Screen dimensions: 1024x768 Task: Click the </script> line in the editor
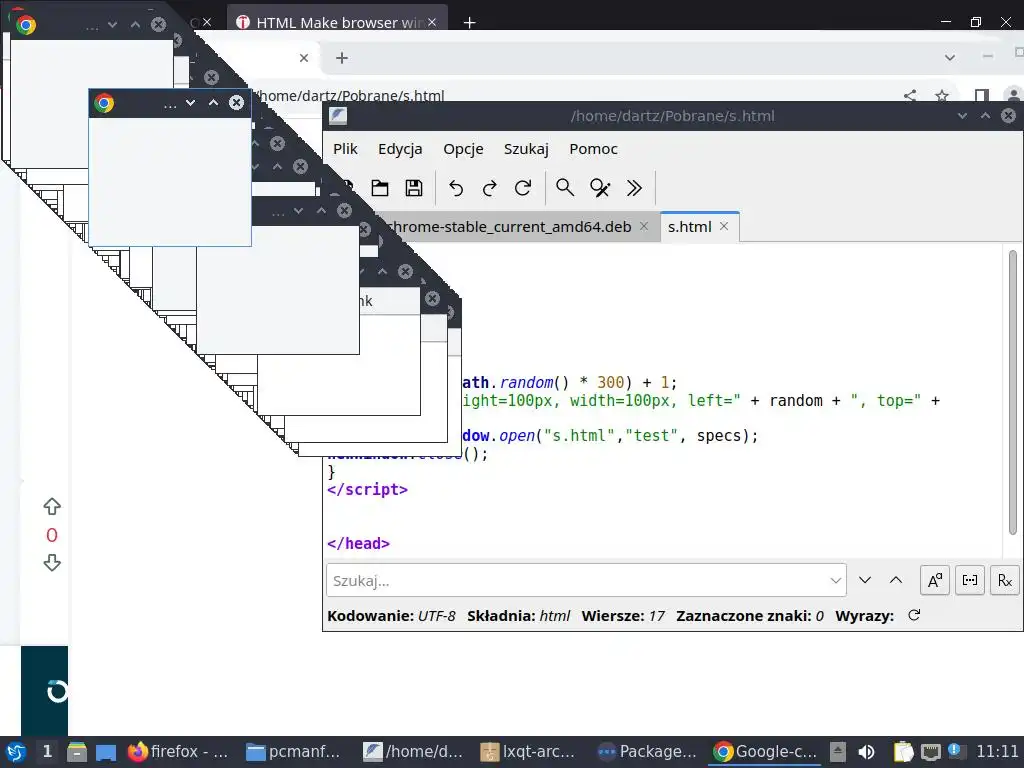pos(367,489)
